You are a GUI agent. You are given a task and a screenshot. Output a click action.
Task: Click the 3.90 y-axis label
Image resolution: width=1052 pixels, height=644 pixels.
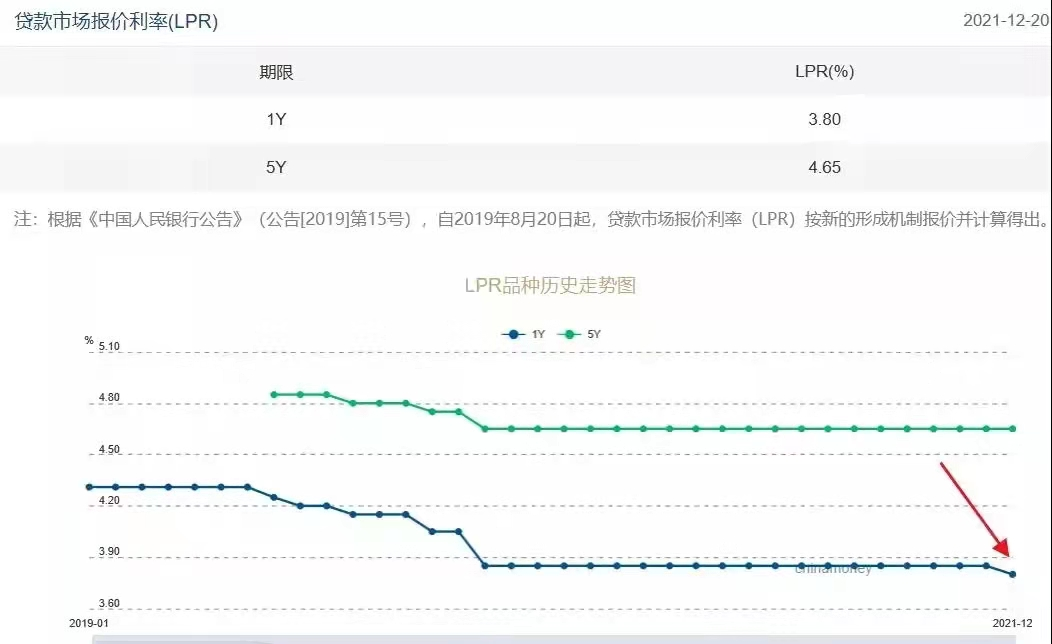pyautogui.click(x=109, y=551)
